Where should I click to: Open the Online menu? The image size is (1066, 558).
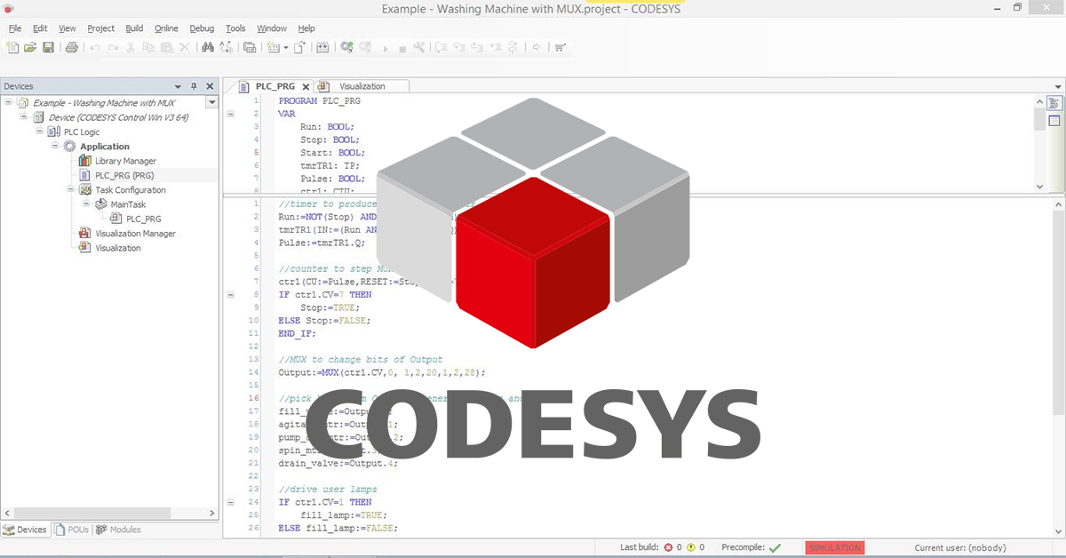coord(166,28)
